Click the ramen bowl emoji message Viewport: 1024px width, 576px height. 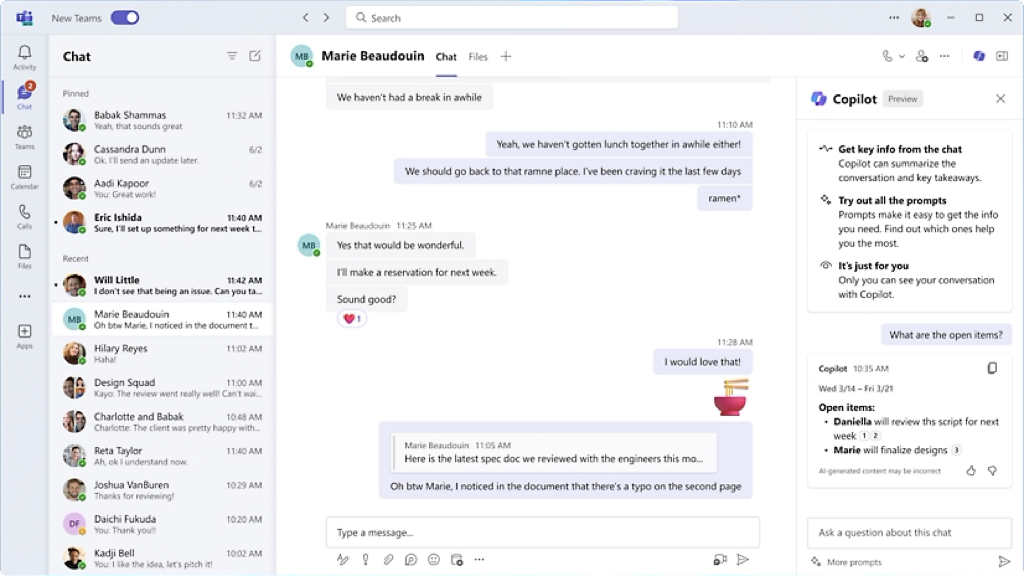pyautogui.click(x=731, y=397)
